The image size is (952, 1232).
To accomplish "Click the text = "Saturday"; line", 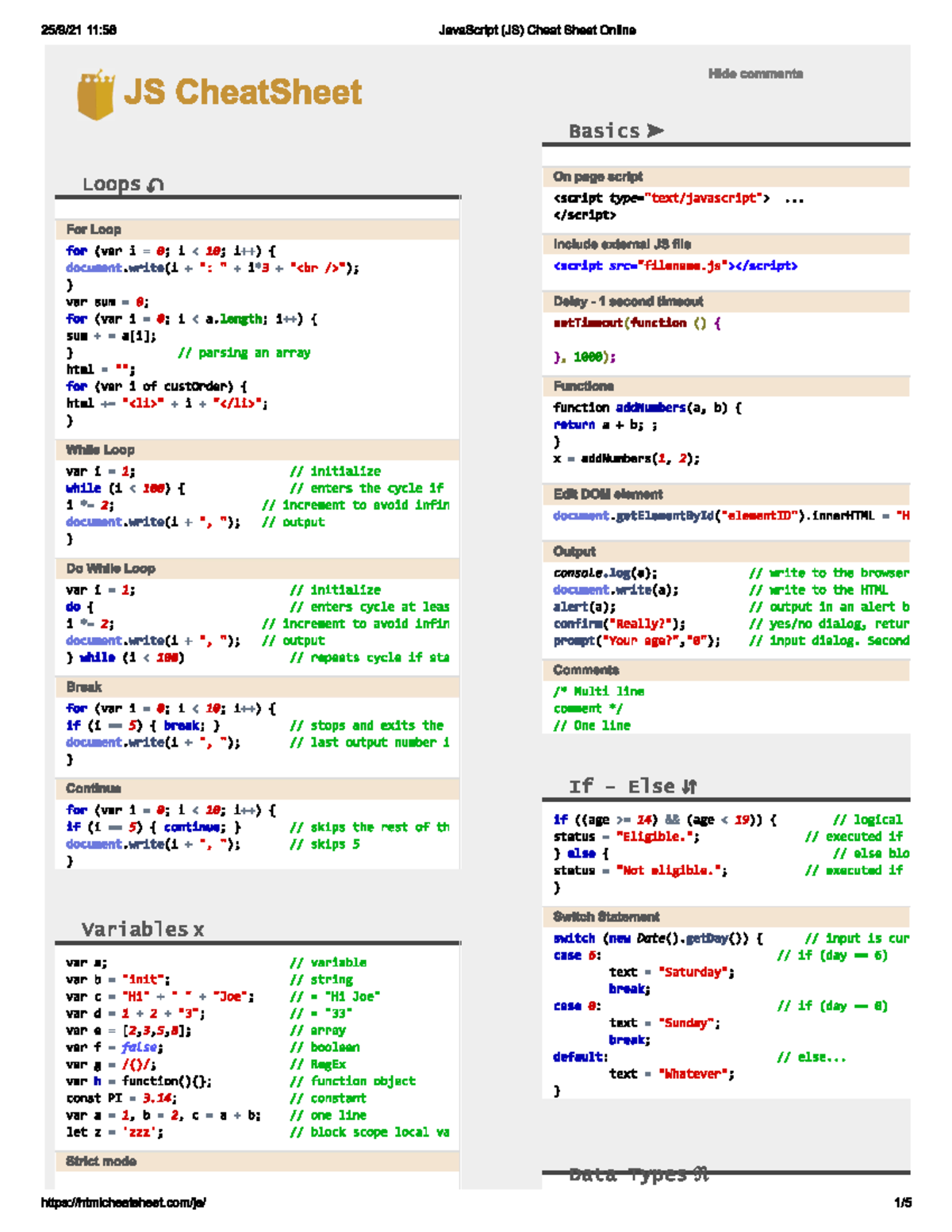I will 672,973.
